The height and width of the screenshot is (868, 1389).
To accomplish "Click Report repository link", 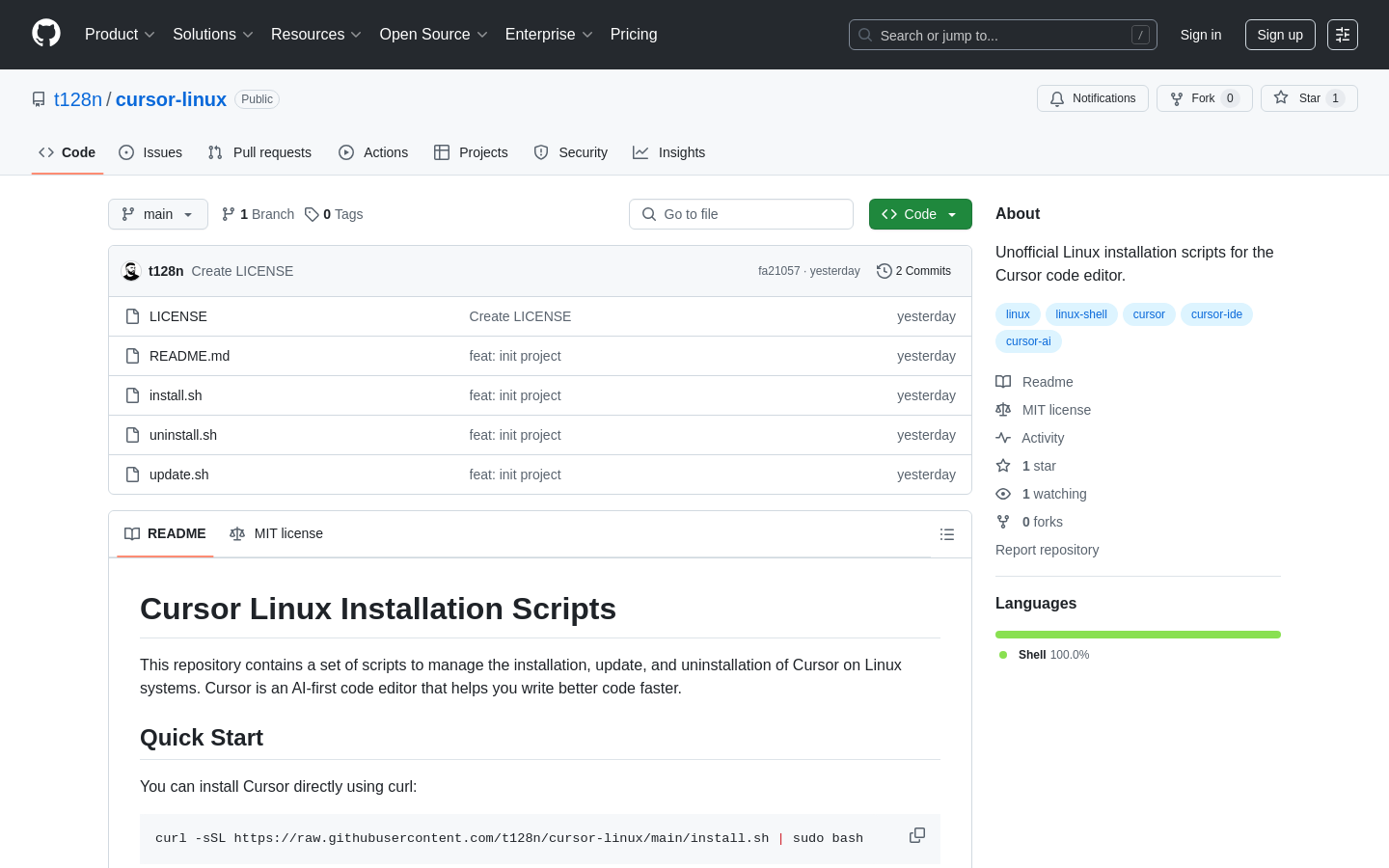I will pyautogui.click(x=1047, y=550).
